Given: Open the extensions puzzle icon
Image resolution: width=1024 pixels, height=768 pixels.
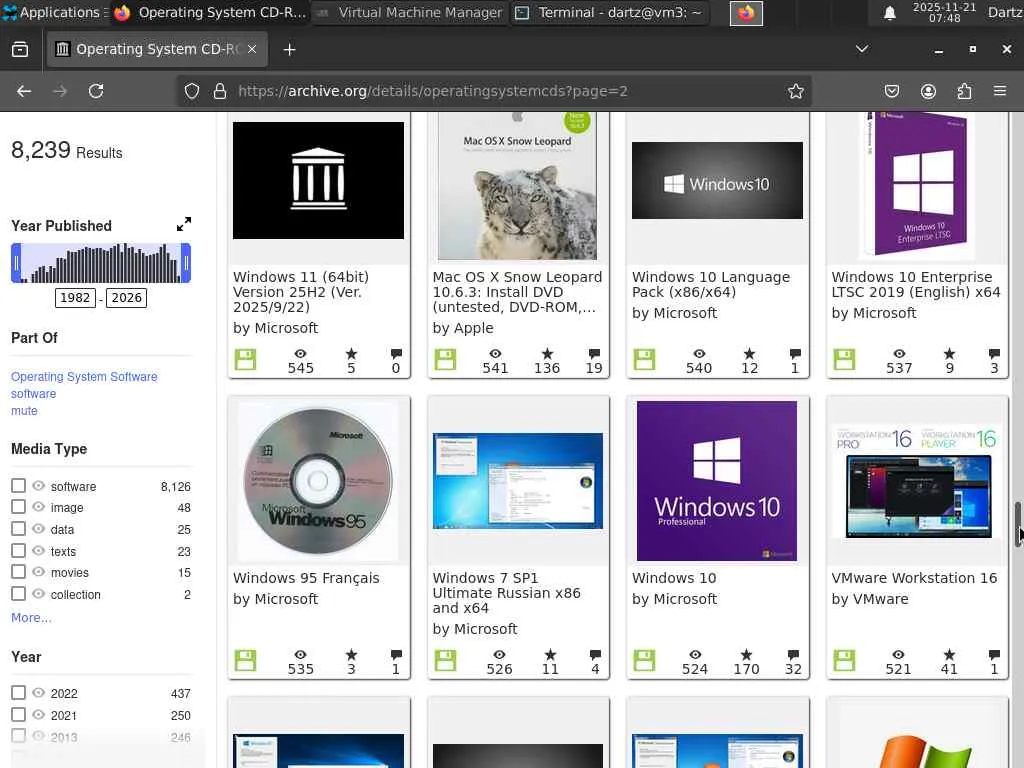Looking at the screenshot, I should coord(965,91).
